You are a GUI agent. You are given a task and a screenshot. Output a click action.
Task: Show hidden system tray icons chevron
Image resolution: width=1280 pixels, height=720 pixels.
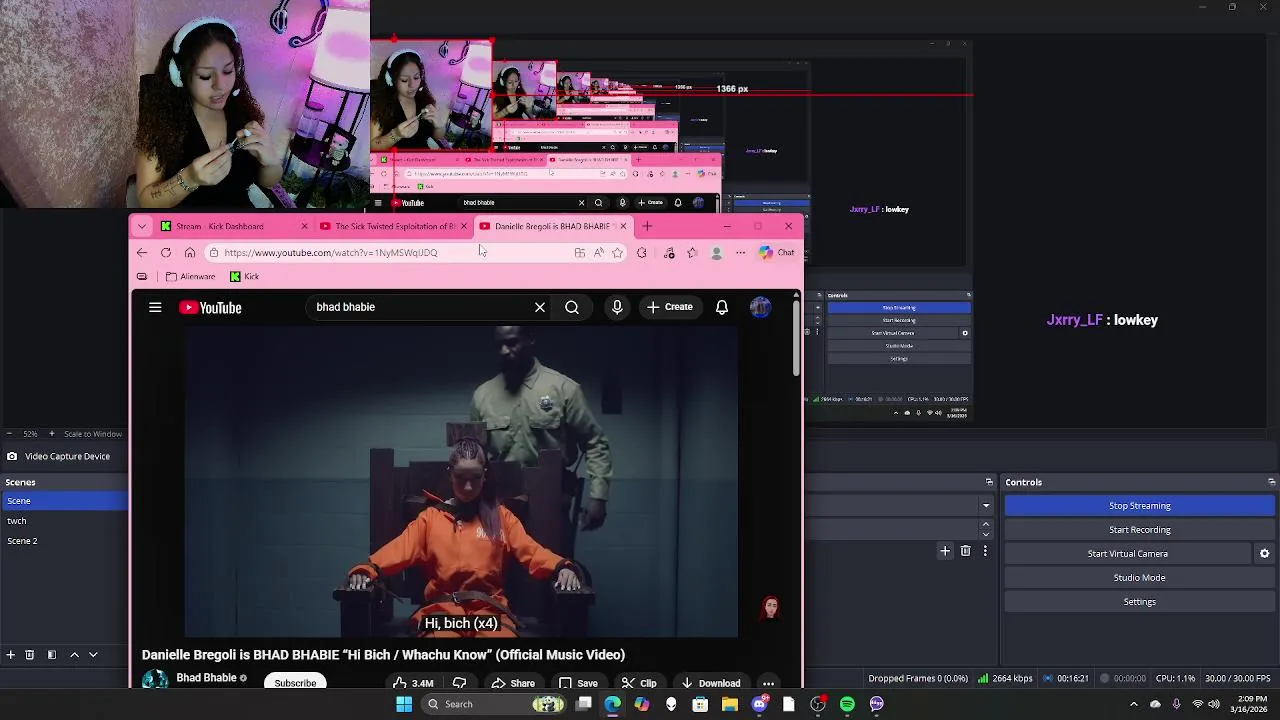coord(1133,704)
